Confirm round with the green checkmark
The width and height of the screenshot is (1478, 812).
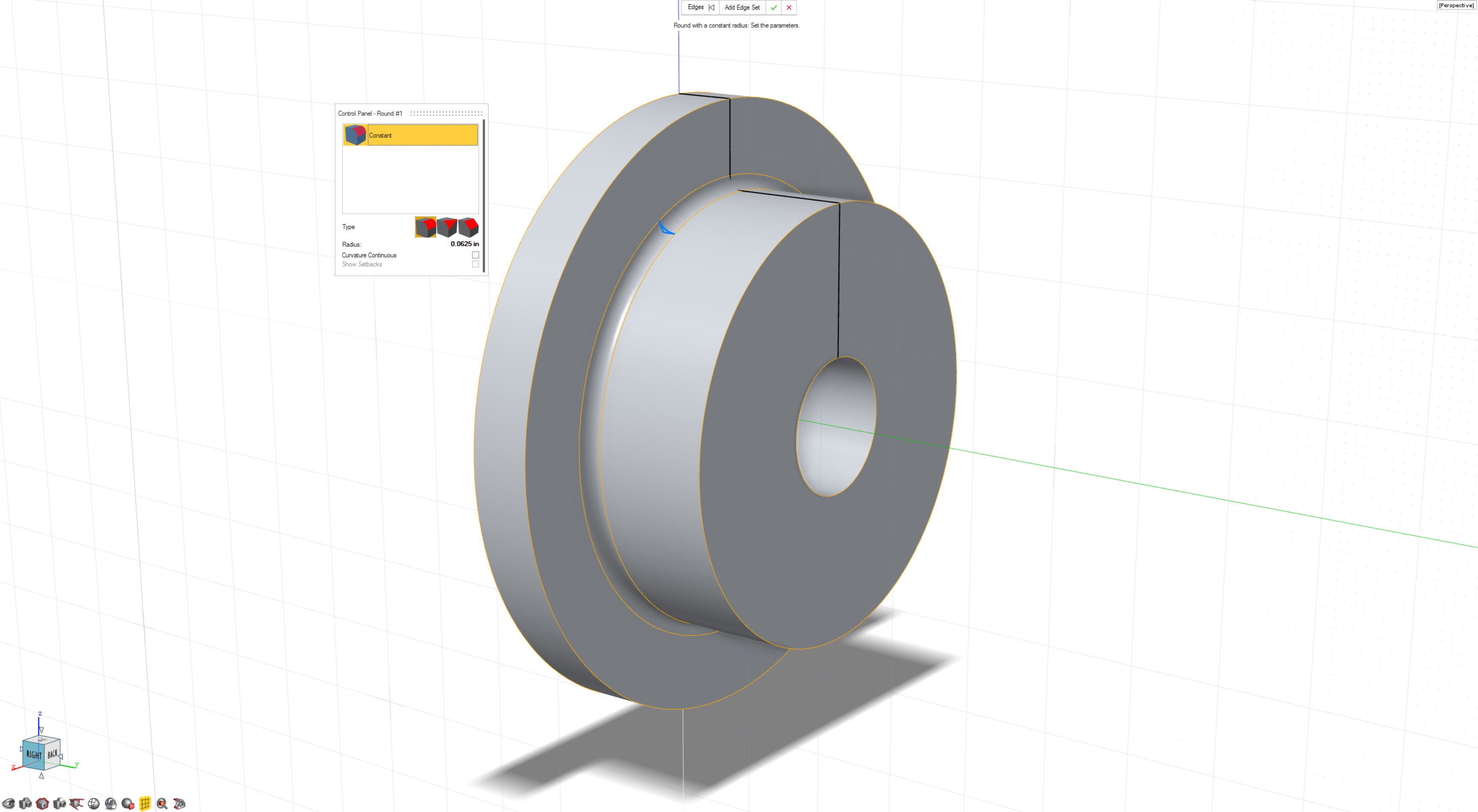pos(773,7)
